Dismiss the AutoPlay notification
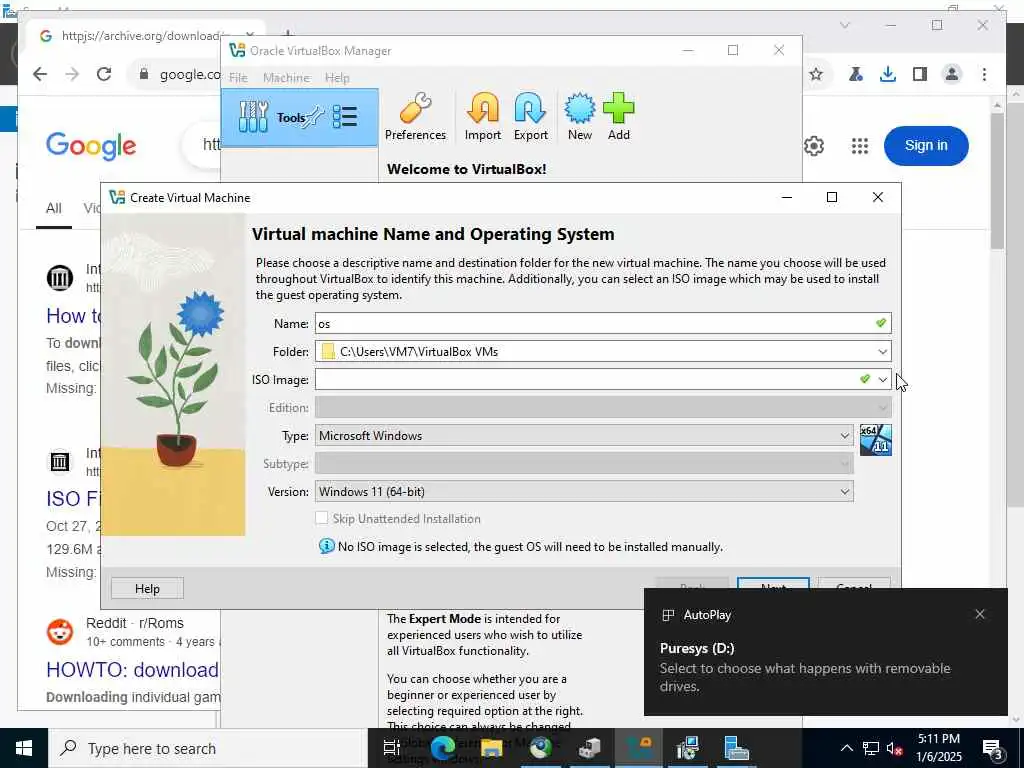 (x=979, y=614)
